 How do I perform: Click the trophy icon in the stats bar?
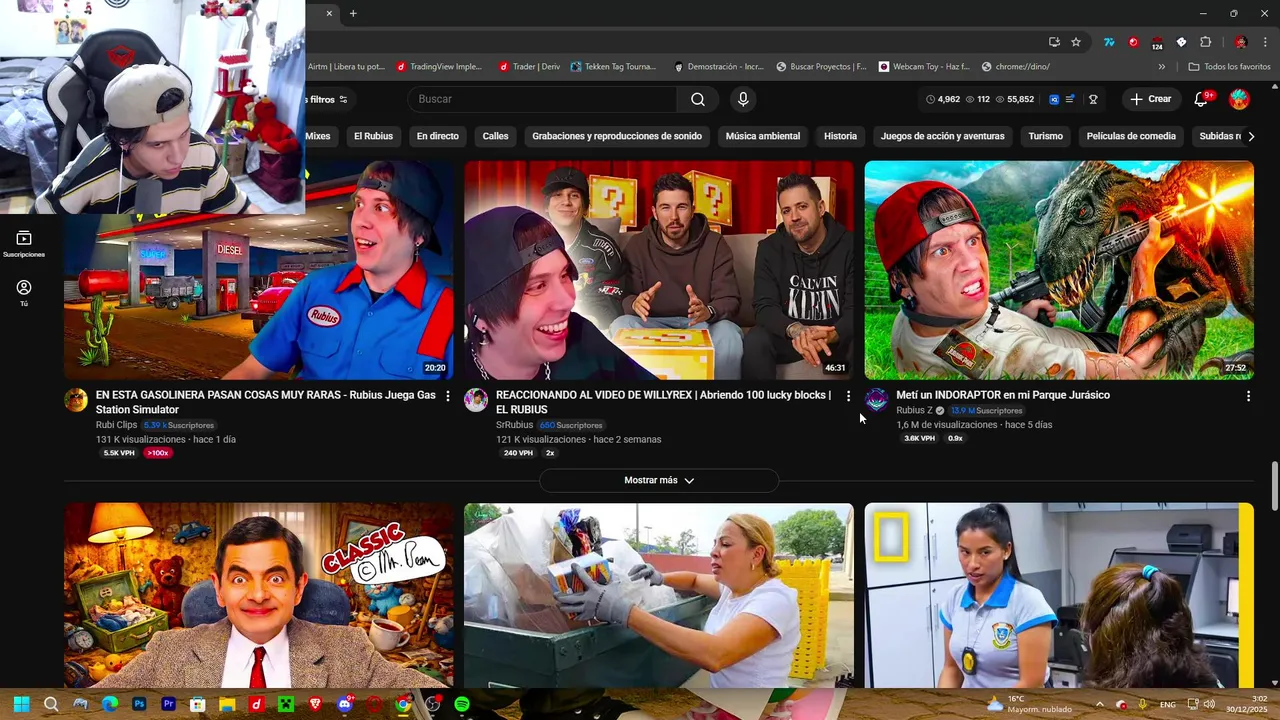click(1093, 99)
